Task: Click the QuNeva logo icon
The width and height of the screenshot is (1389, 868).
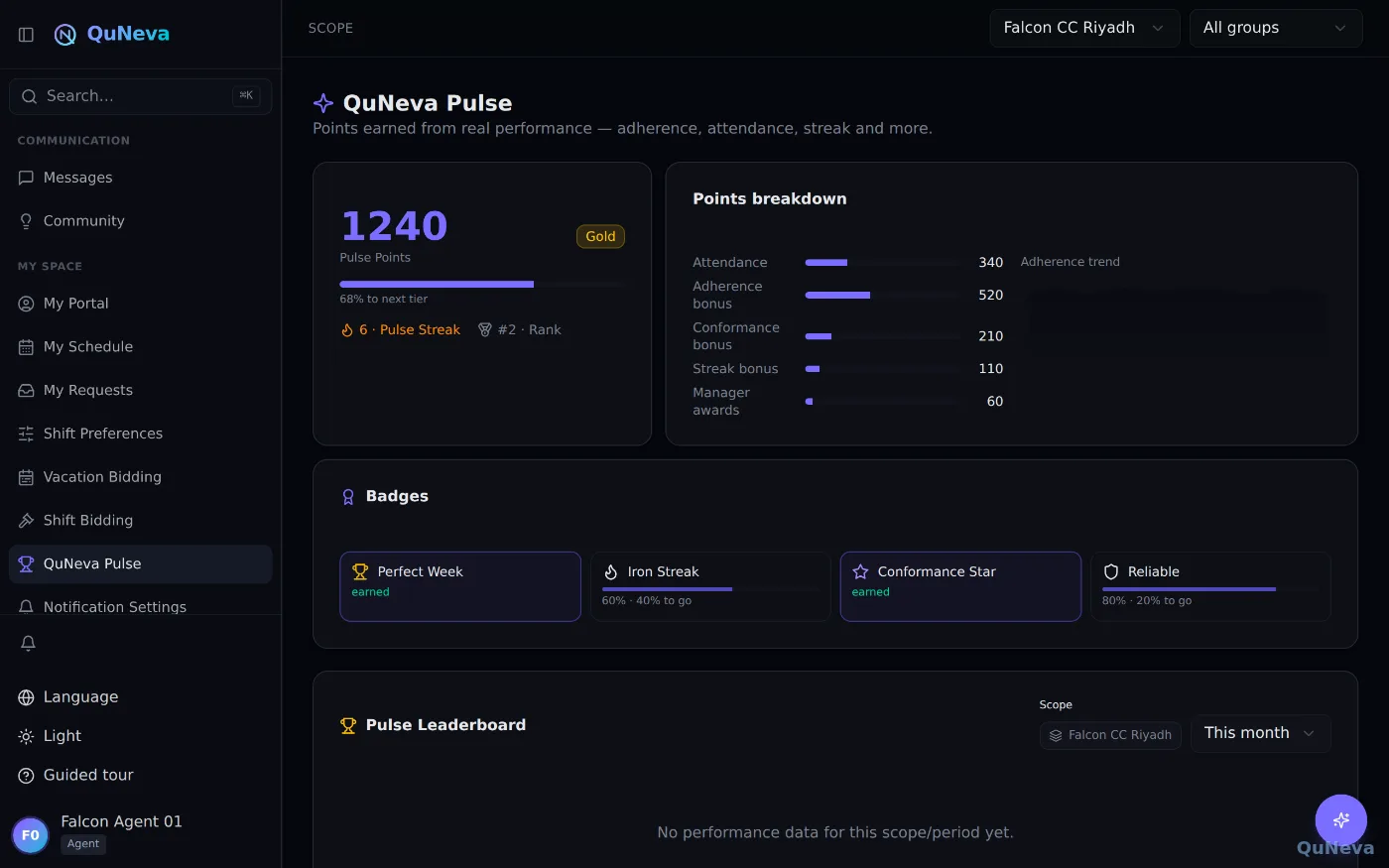Action: (65, 35)
